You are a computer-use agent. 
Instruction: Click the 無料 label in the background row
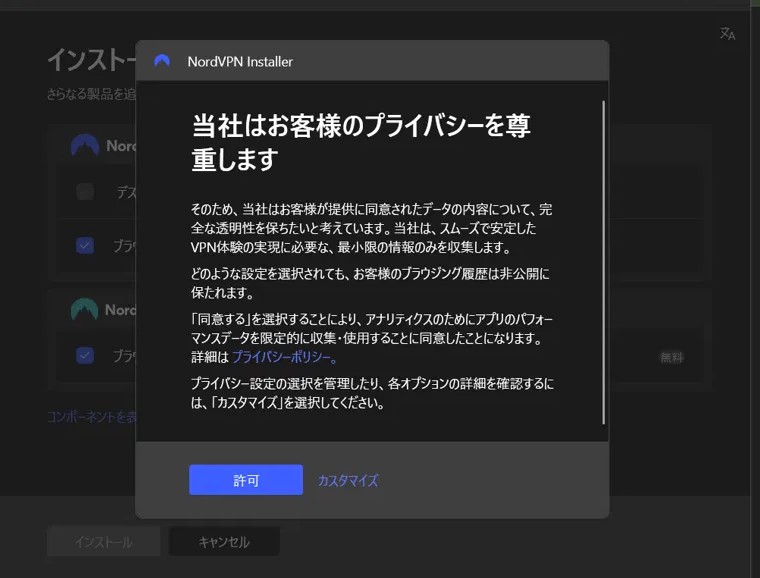pyautogui.click(x=672, y=358)
